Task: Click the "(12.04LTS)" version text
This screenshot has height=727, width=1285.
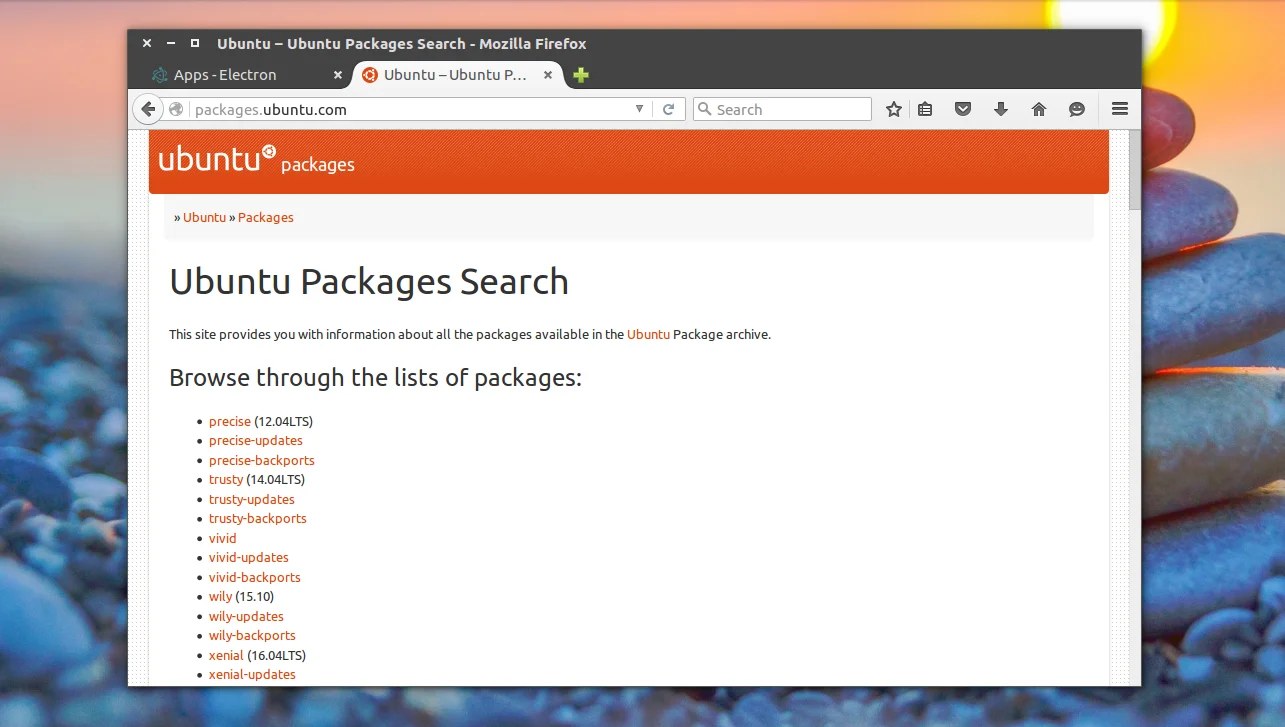Action: click(x=284, y=421)
